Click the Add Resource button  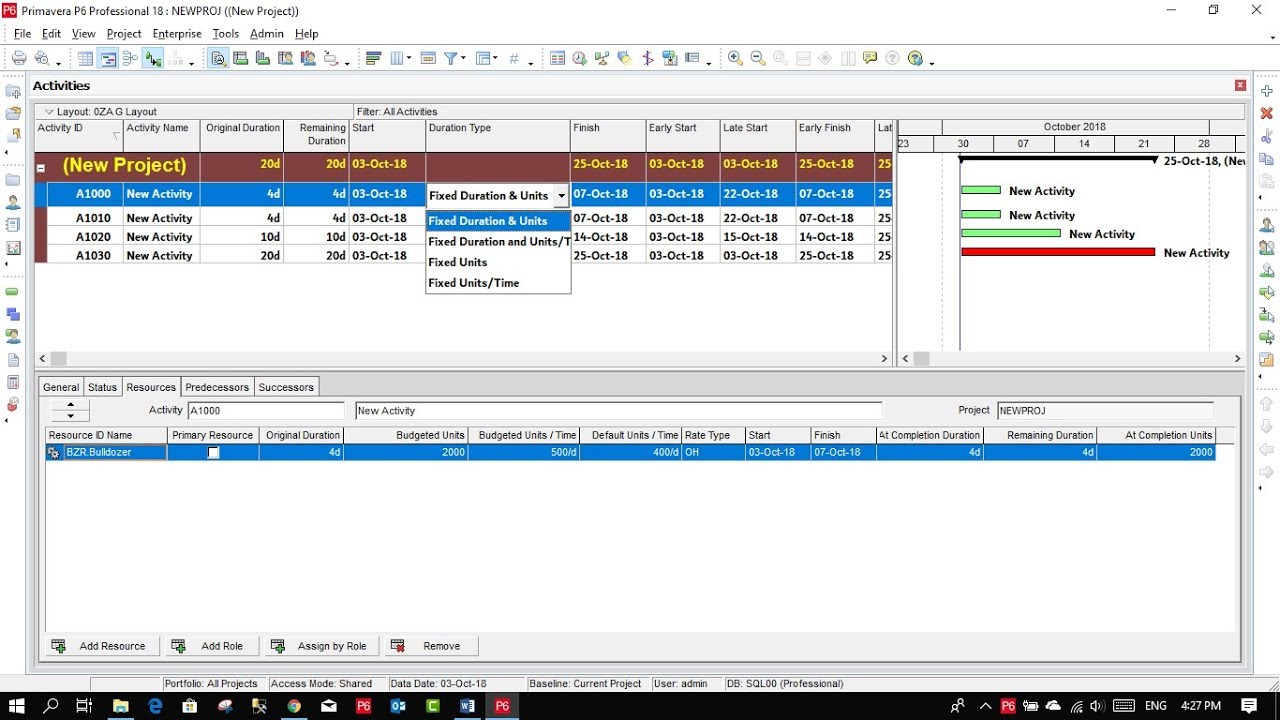[100, 646]
